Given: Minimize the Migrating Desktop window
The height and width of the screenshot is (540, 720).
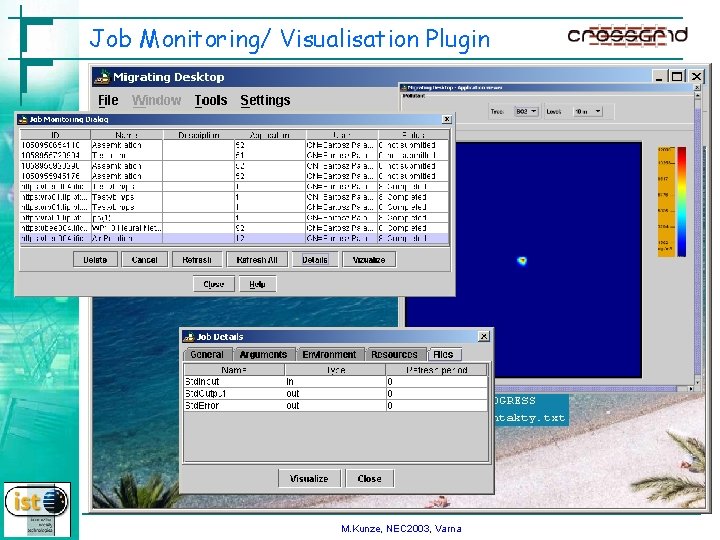Looking at the screenshot, I should click(659, 76).
